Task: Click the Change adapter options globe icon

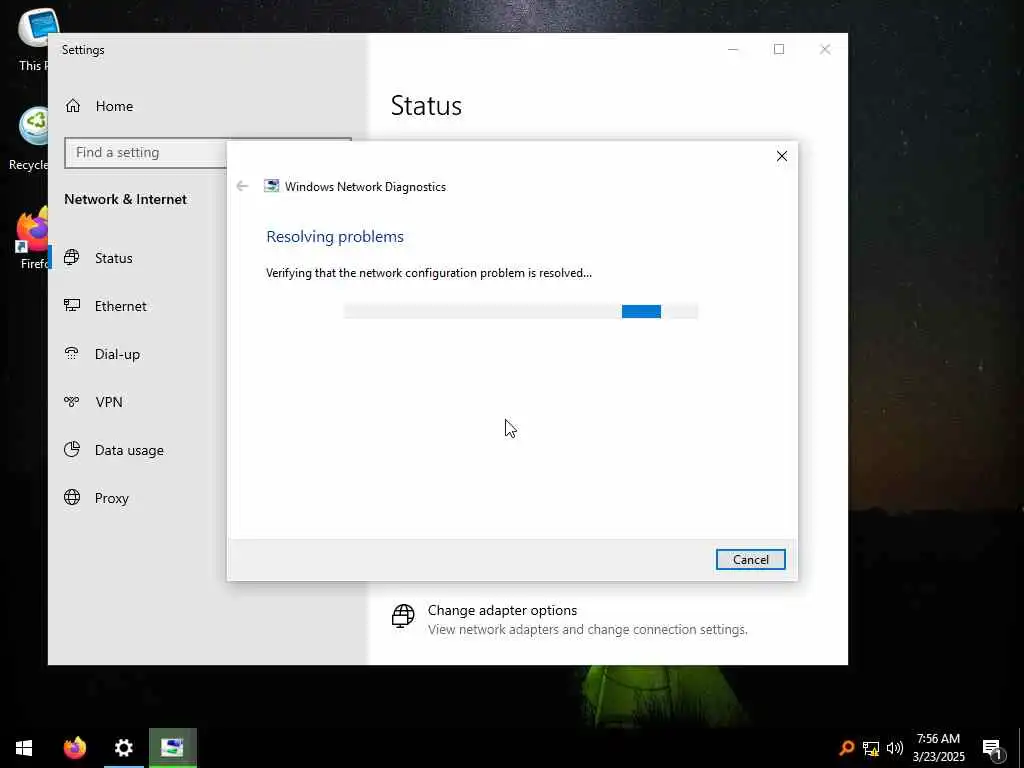Action: (x=403, y=615)
